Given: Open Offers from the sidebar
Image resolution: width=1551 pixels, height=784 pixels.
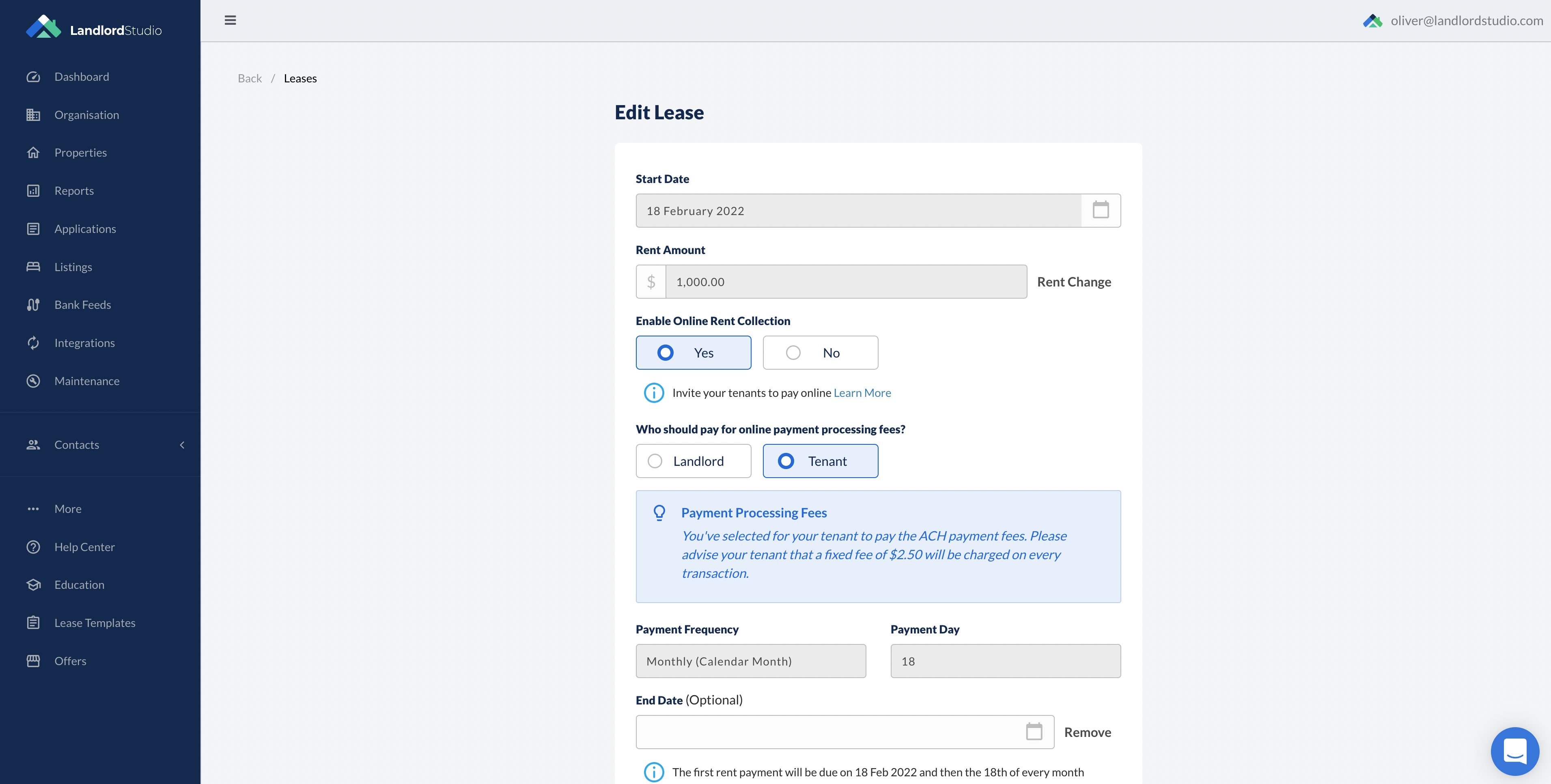Looking at the screenshot, I should (70, 661).
